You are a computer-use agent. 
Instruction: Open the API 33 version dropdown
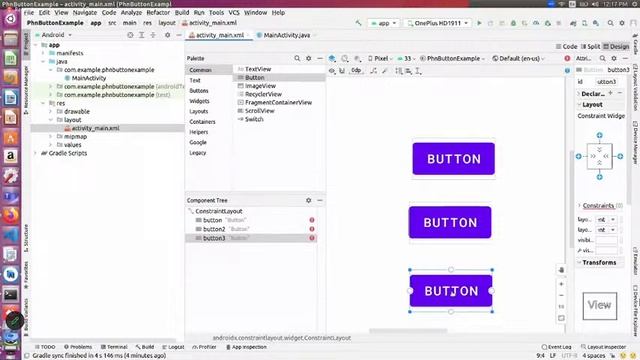406,58
